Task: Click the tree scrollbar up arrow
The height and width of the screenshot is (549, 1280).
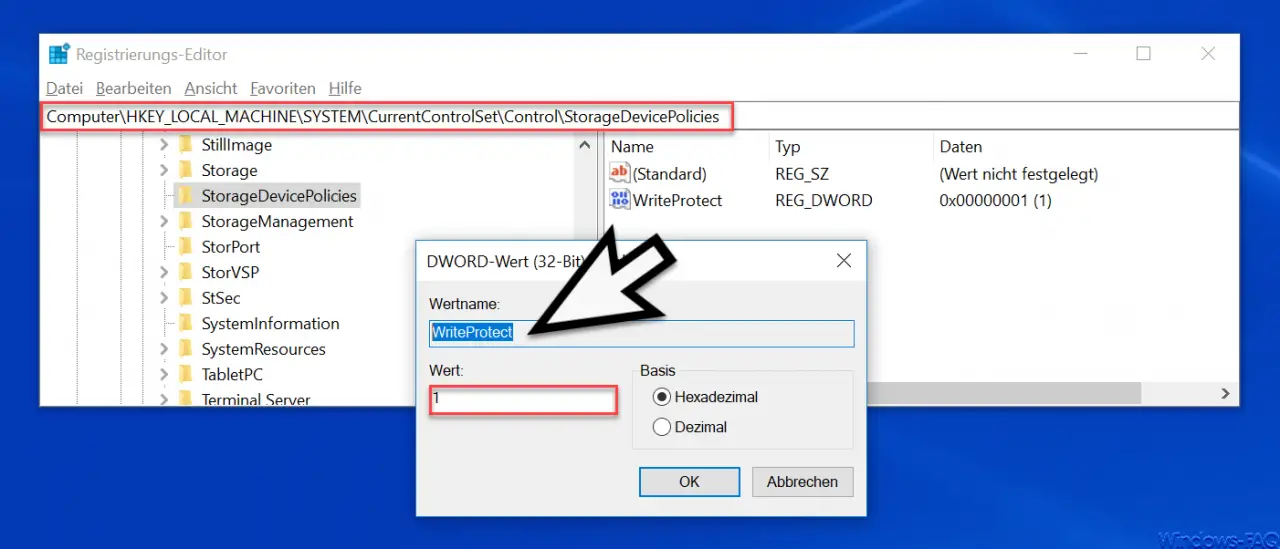Action: pyautogui.click(x=585, y=145)
